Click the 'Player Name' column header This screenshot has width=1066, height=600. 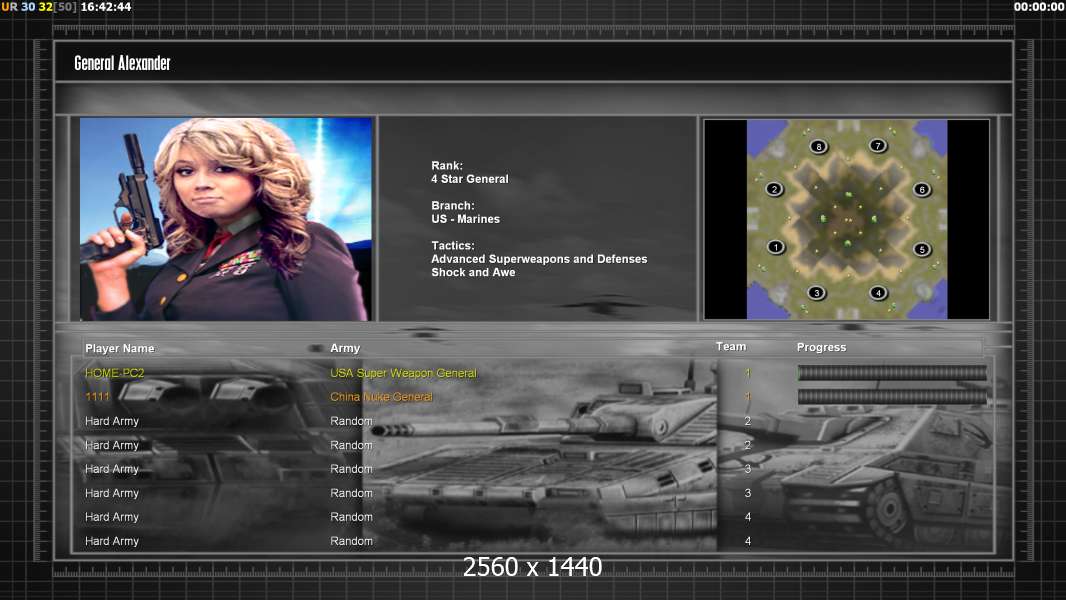point(120,348)
